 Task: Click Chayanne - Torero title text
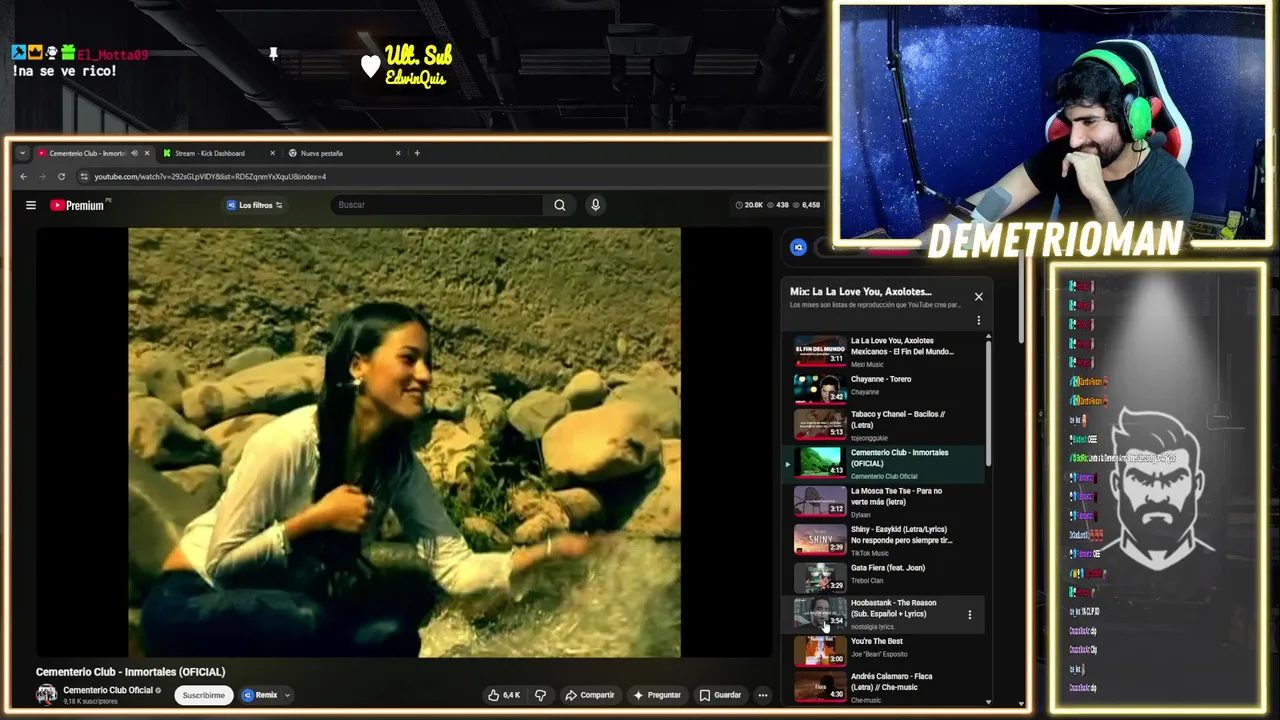[x=881, y=380]
